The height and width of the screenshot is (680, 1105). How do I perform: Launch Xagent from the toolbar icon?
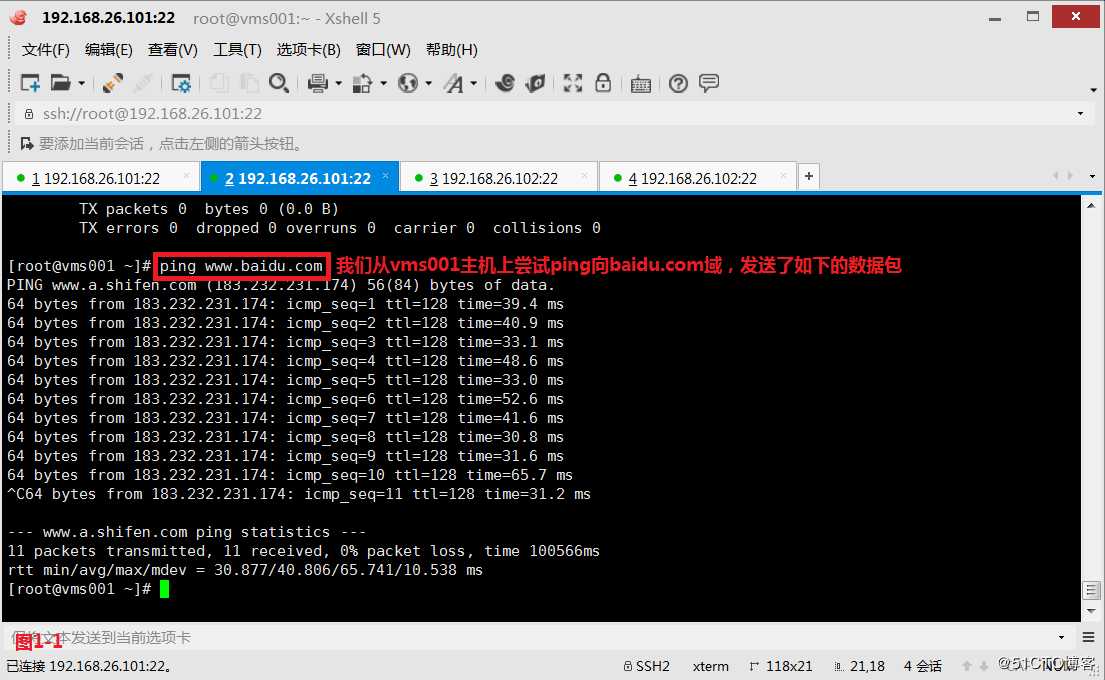(x=536, y=83)
